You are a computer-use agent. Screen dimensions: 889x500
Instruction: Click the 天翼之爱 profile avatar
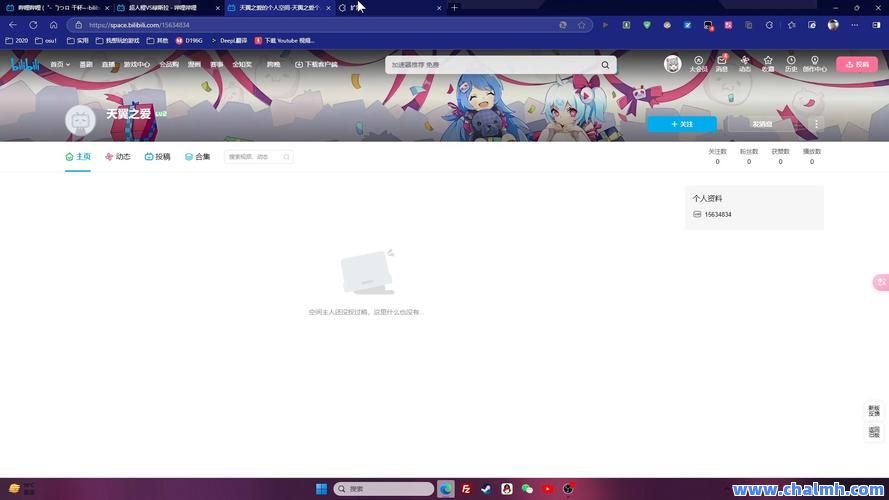pyautogui.click(x=80, y=120)
